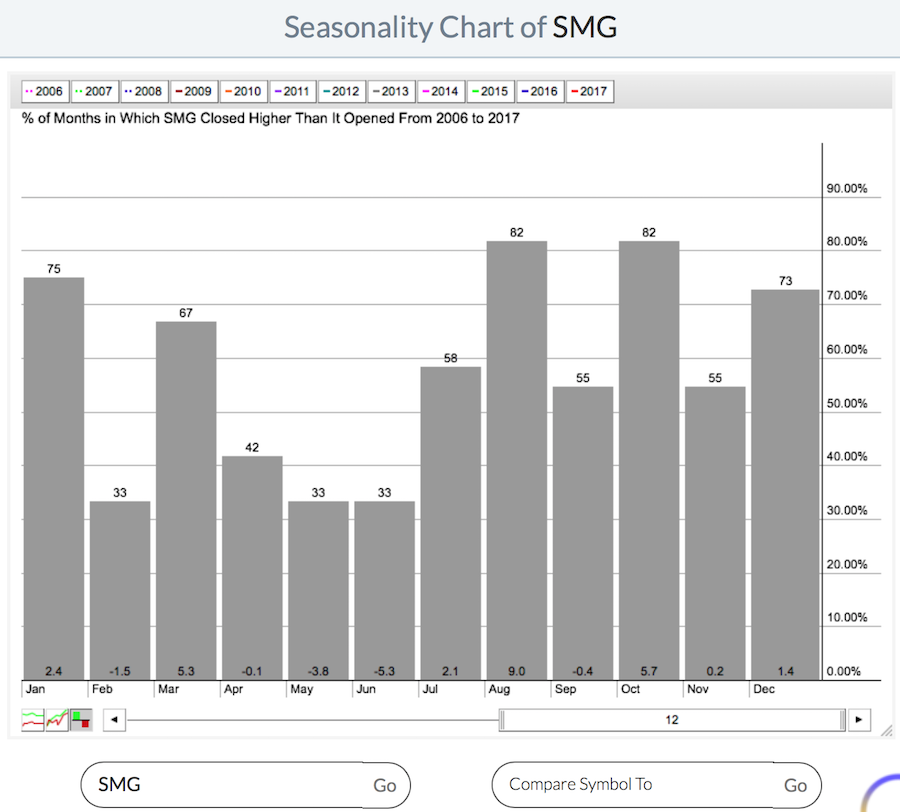Click the October bar labeled 5.7
This screenshot has height=812, width=900.
(649, 460)
